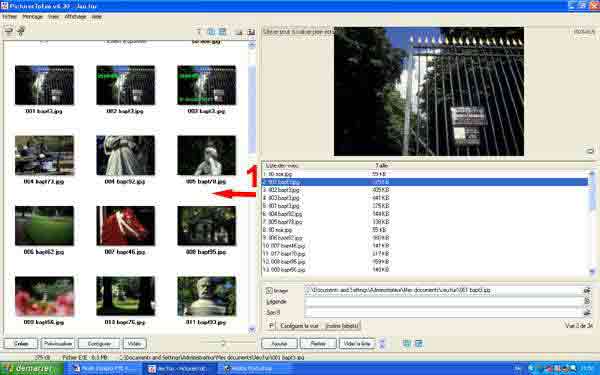
Task: Click the rightmost icon above the file thumbnails
Action: point(251,32)
